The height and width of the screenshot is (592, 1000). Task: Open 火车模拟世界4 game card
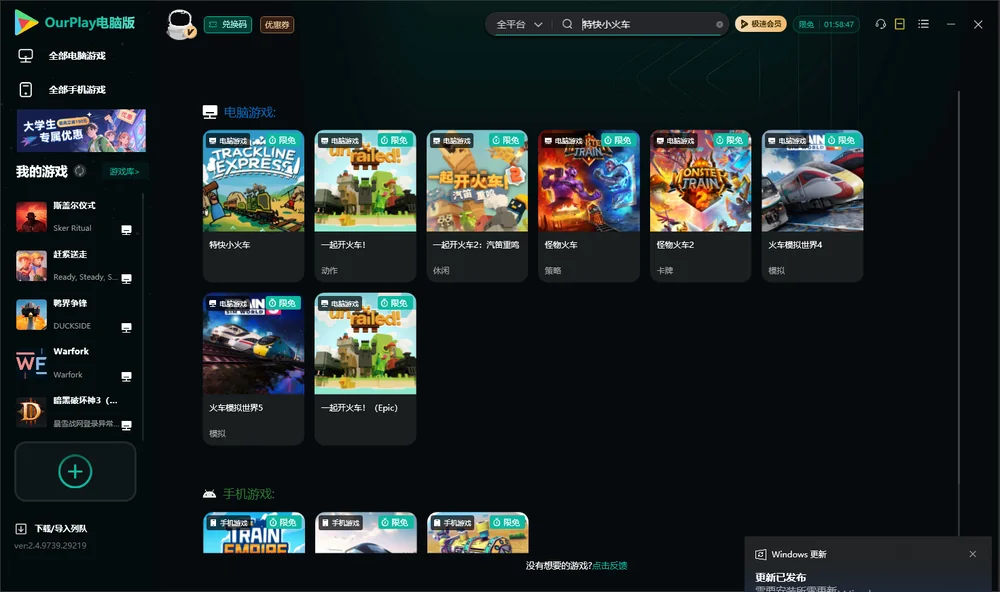pyautogui.click(x=812, y=205)
